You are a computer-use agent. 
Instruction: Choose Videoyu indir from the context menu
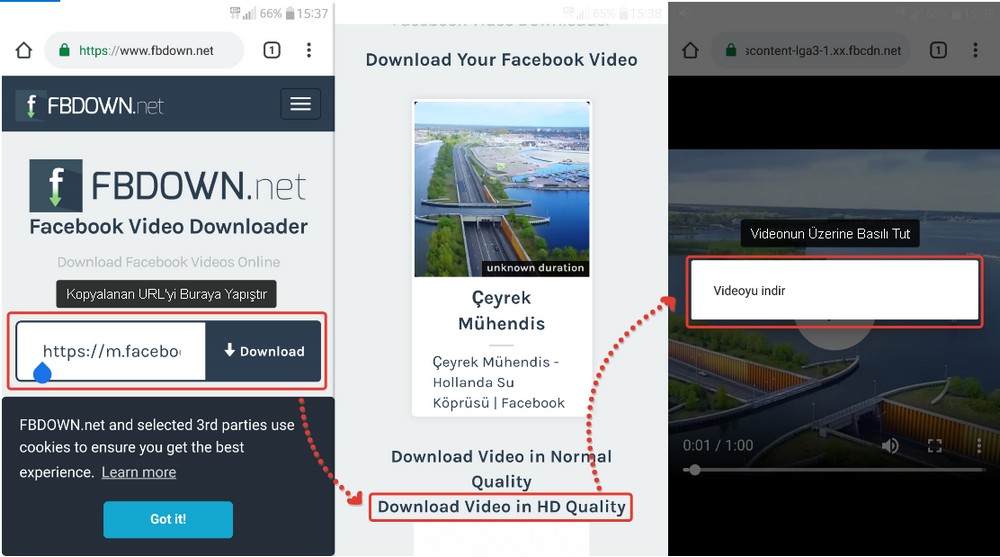click(749, 291)
